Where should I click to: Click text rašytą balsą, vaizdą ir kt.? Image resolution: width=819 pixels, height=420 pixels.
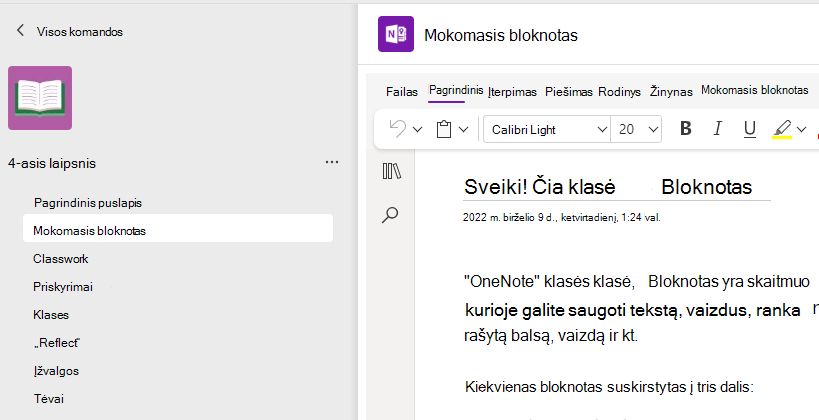point(551,335)
